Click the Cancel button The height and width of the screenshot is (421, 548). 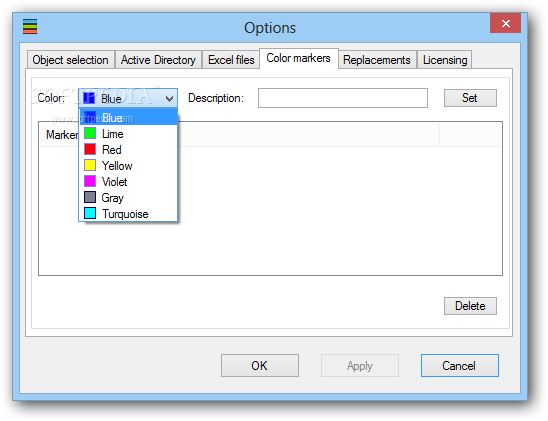460,365
